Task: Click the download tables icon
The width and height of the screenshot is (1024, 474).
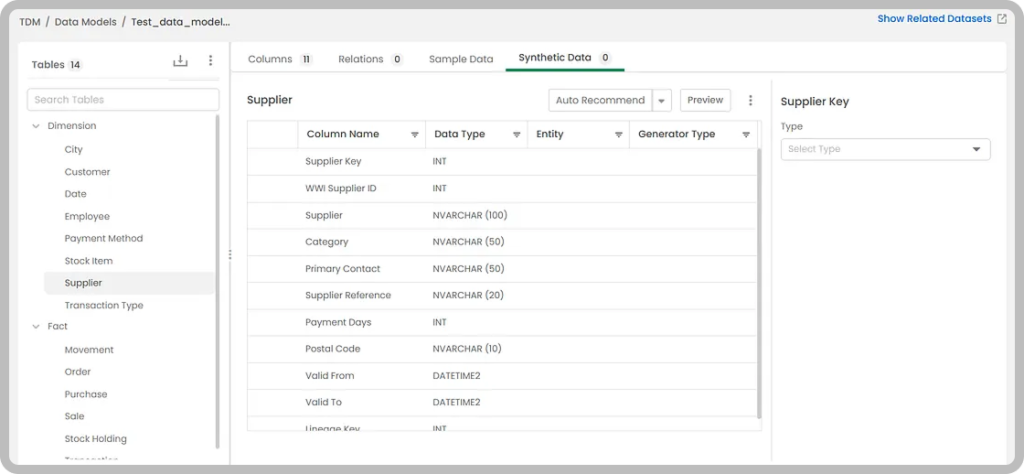Action: 180,61
